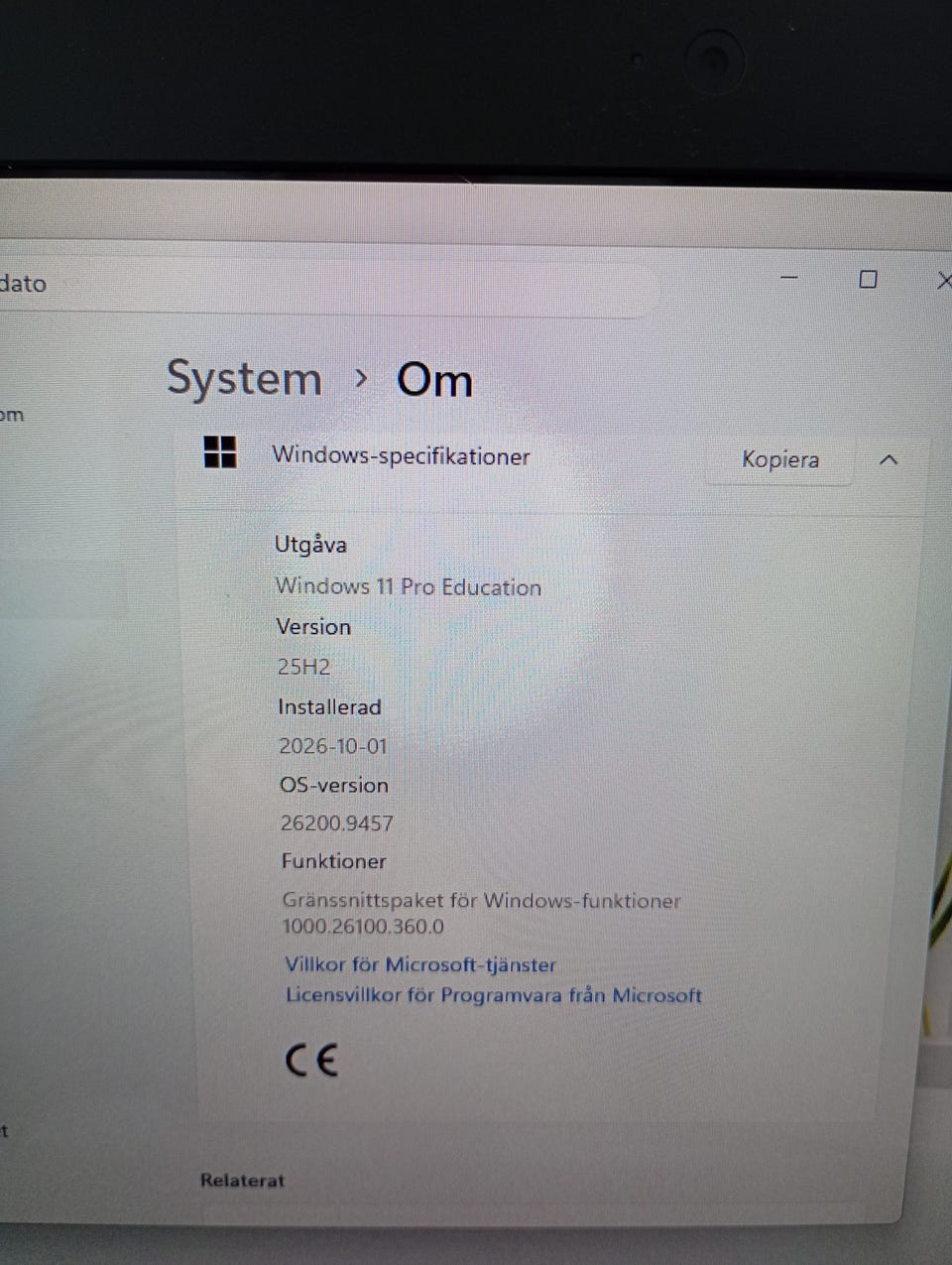Click the breadcrumb arrow between System and Om
952x1265 pixels.
point(361,378)
